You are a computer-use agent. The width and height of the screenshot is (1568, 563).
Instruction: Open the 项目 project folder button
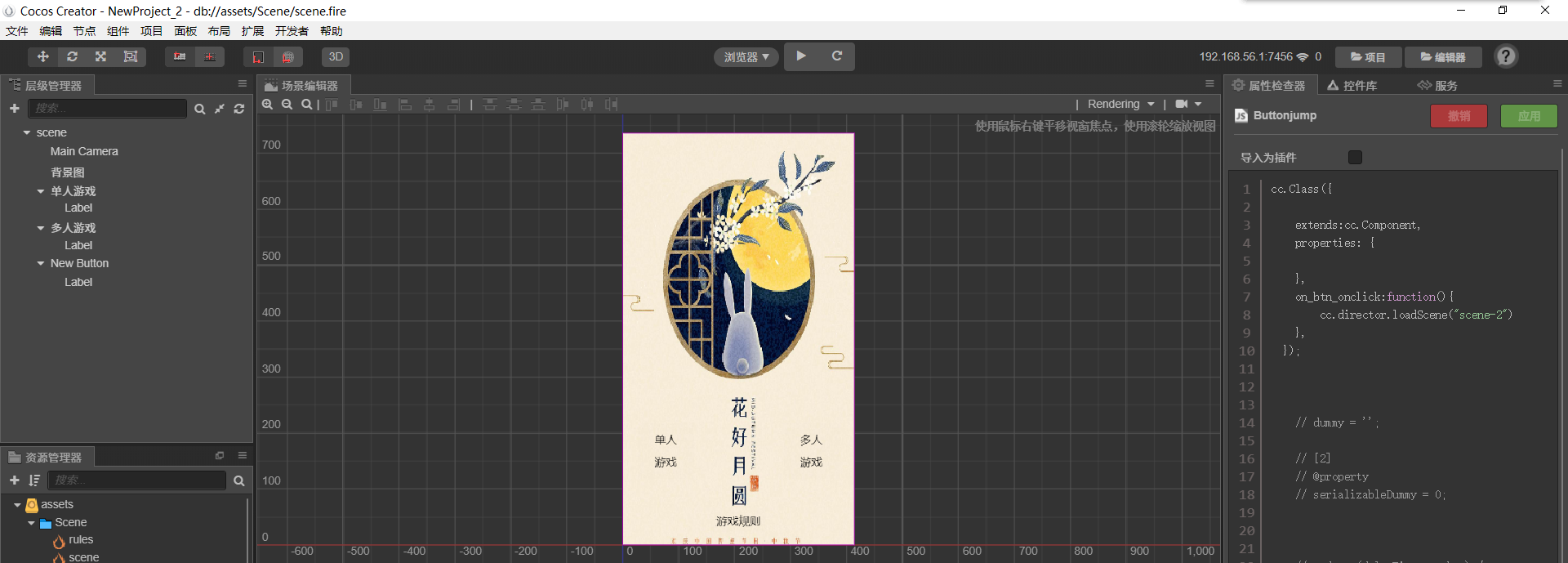1368,57
